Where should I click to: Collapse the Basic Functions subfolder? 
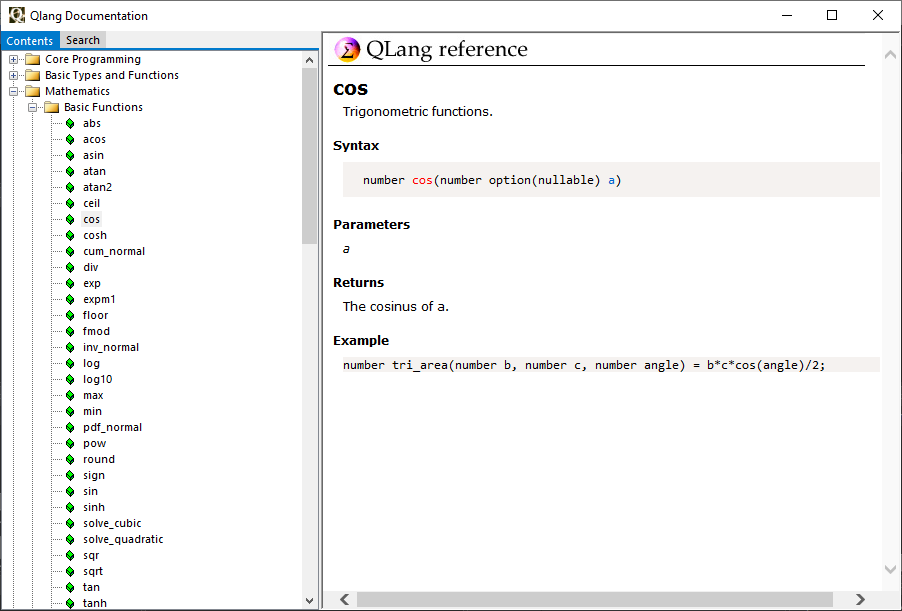click(x=32, y=107)
